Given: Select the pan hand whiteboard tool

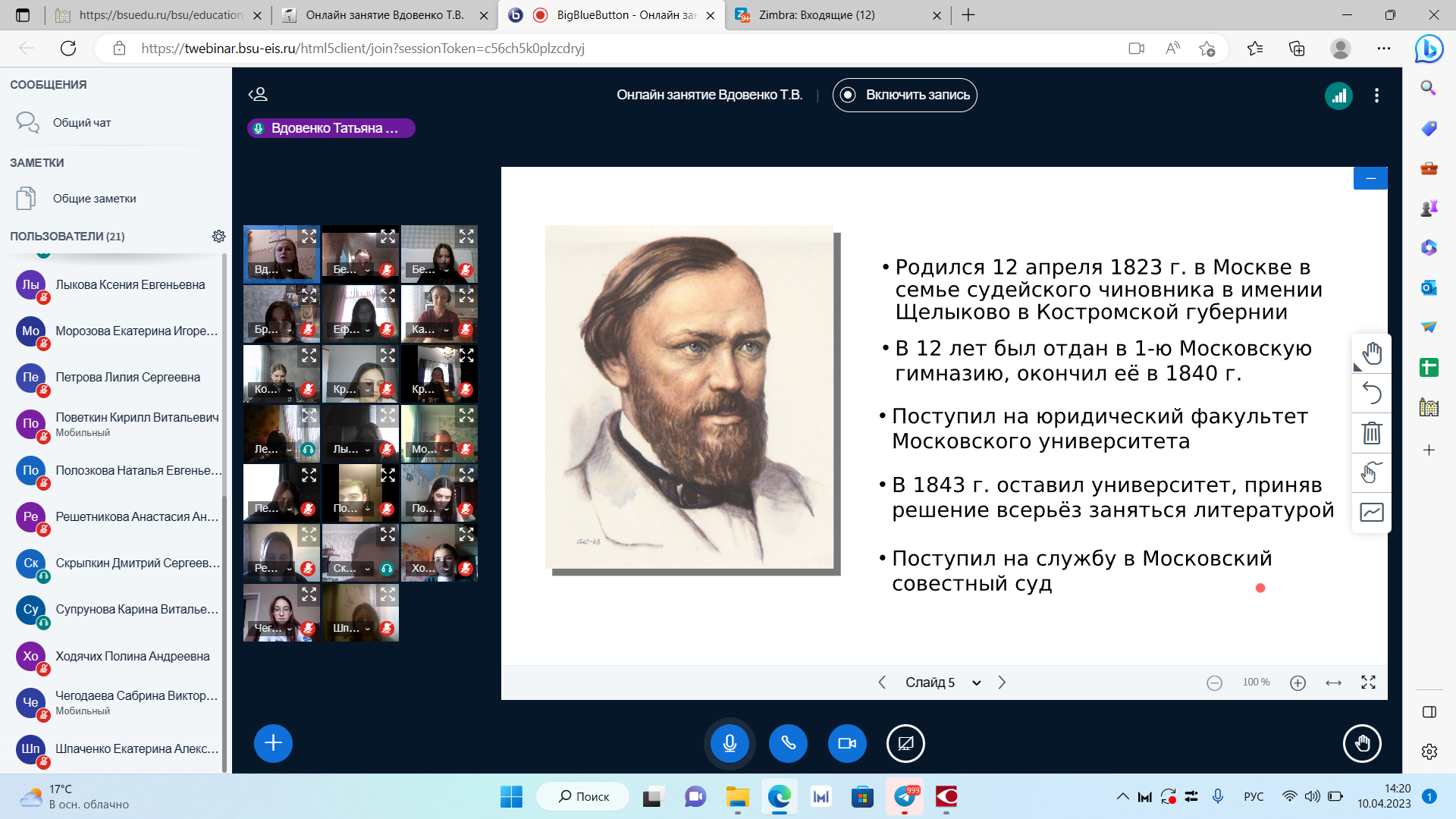Looking at the screenshot, I should (1371, 353).
